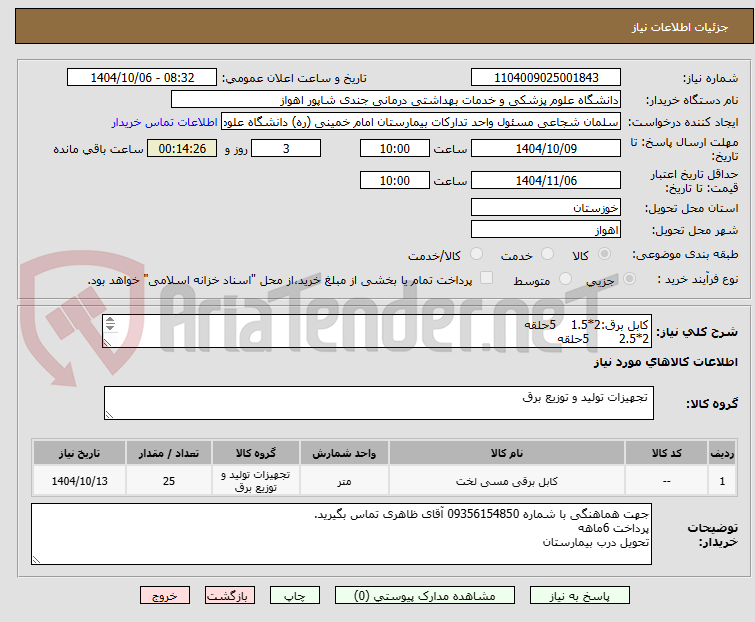Click the response deadline date 1404/10/09
755x622 pixels.
pyautogui.click(x=546, y=148)
